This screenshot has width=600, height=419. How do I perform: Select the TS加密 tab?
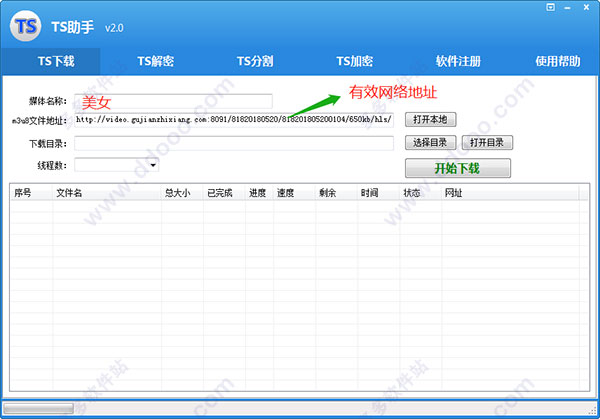click(x=354, y=61)
